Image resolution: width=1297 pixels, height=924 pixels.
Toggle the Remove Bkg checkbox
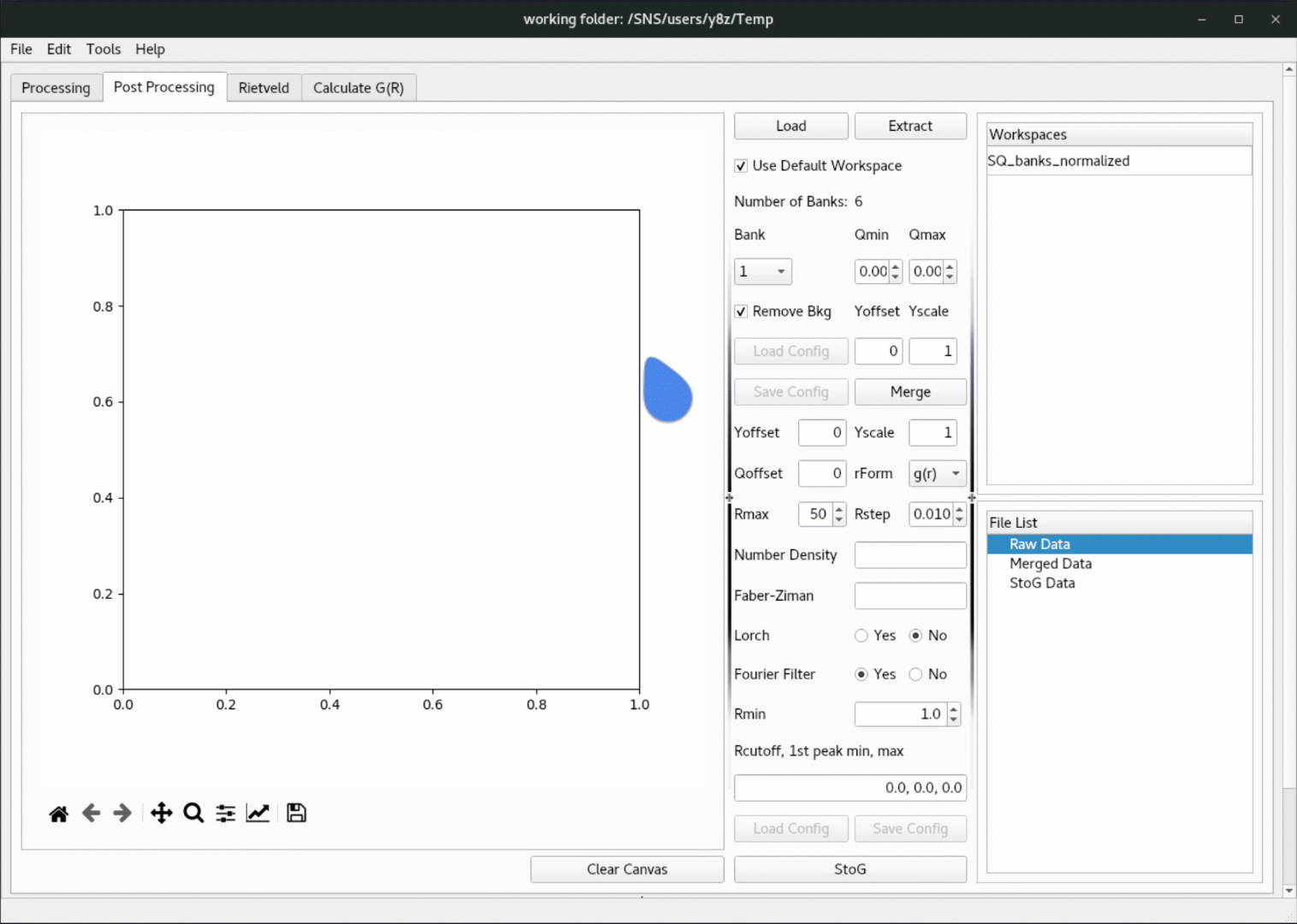pyautogui.click(x=741, y=311)
